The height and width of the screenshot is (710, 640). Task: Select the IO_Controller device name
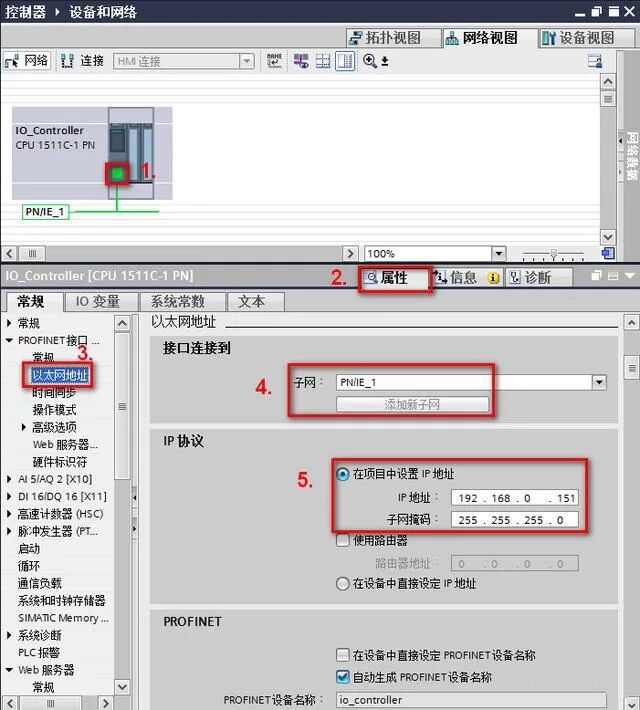(50, 130)
